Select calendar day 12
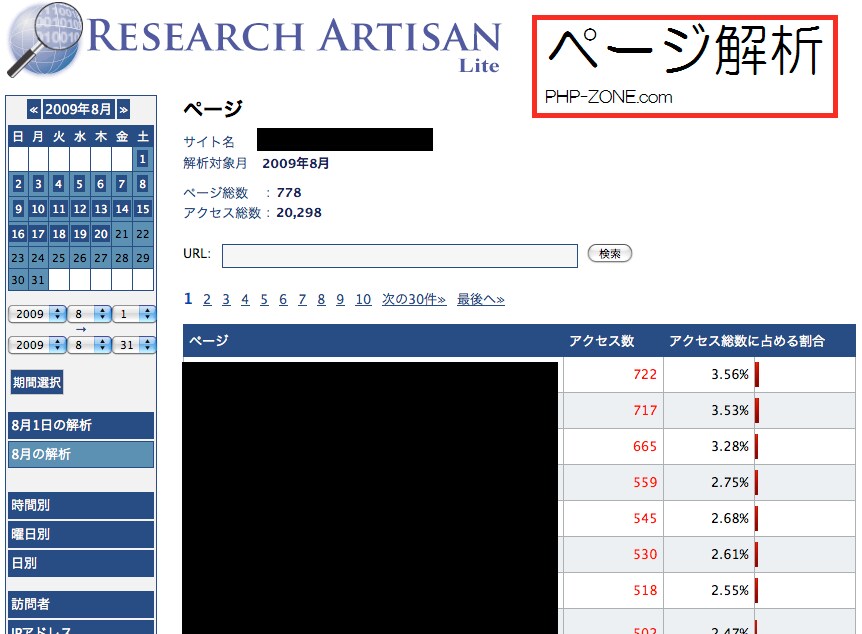862x634 pixels. click(x=80, y=209)
